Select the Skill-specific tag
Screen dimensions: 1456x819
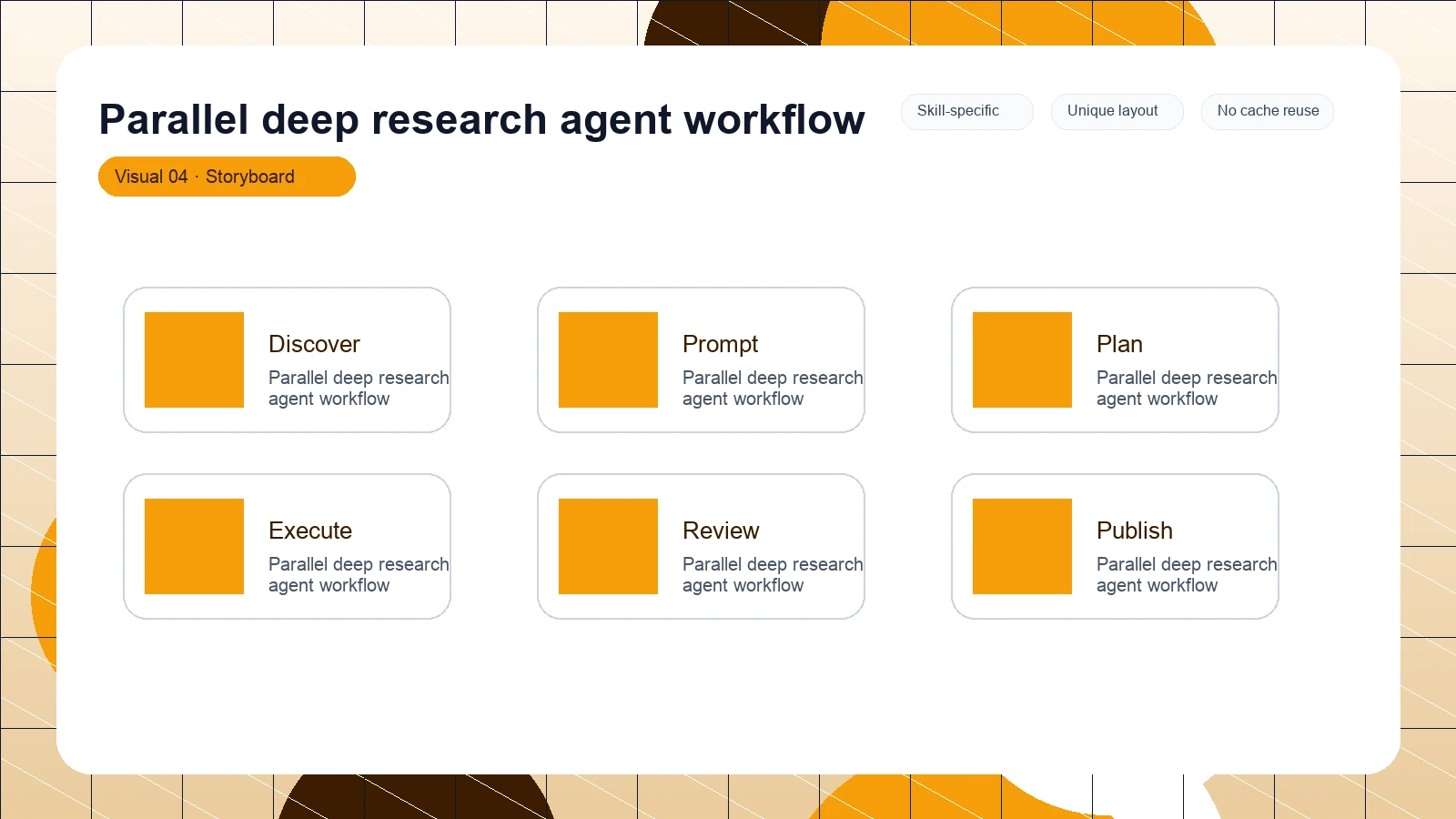(x=967, y=112)
